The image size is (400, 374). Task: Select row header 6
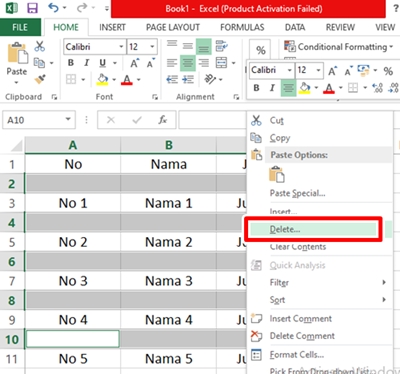[12, 262]
